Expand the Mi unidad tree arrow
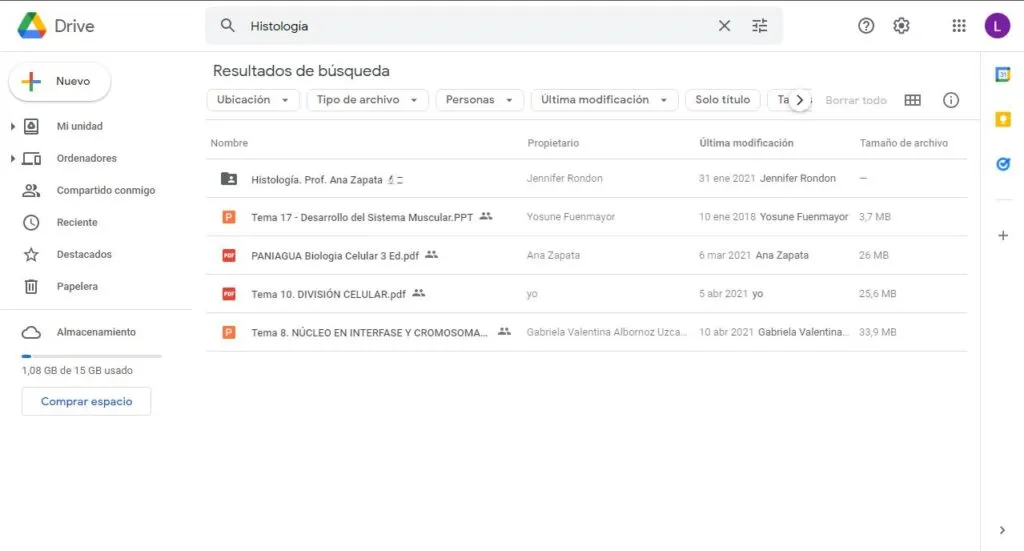1024x551 pixels. point(12,127)
